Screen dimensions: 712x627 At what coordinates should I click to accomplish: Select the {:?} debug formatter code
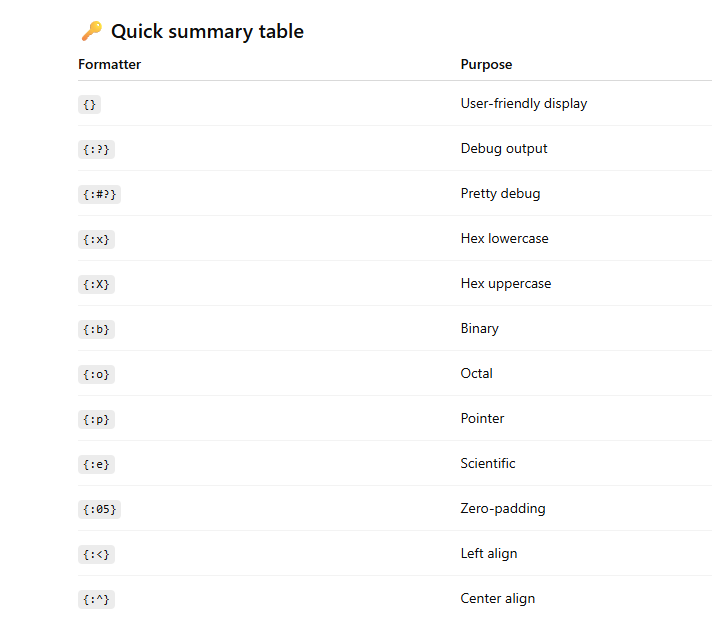[x=96, y=149]
